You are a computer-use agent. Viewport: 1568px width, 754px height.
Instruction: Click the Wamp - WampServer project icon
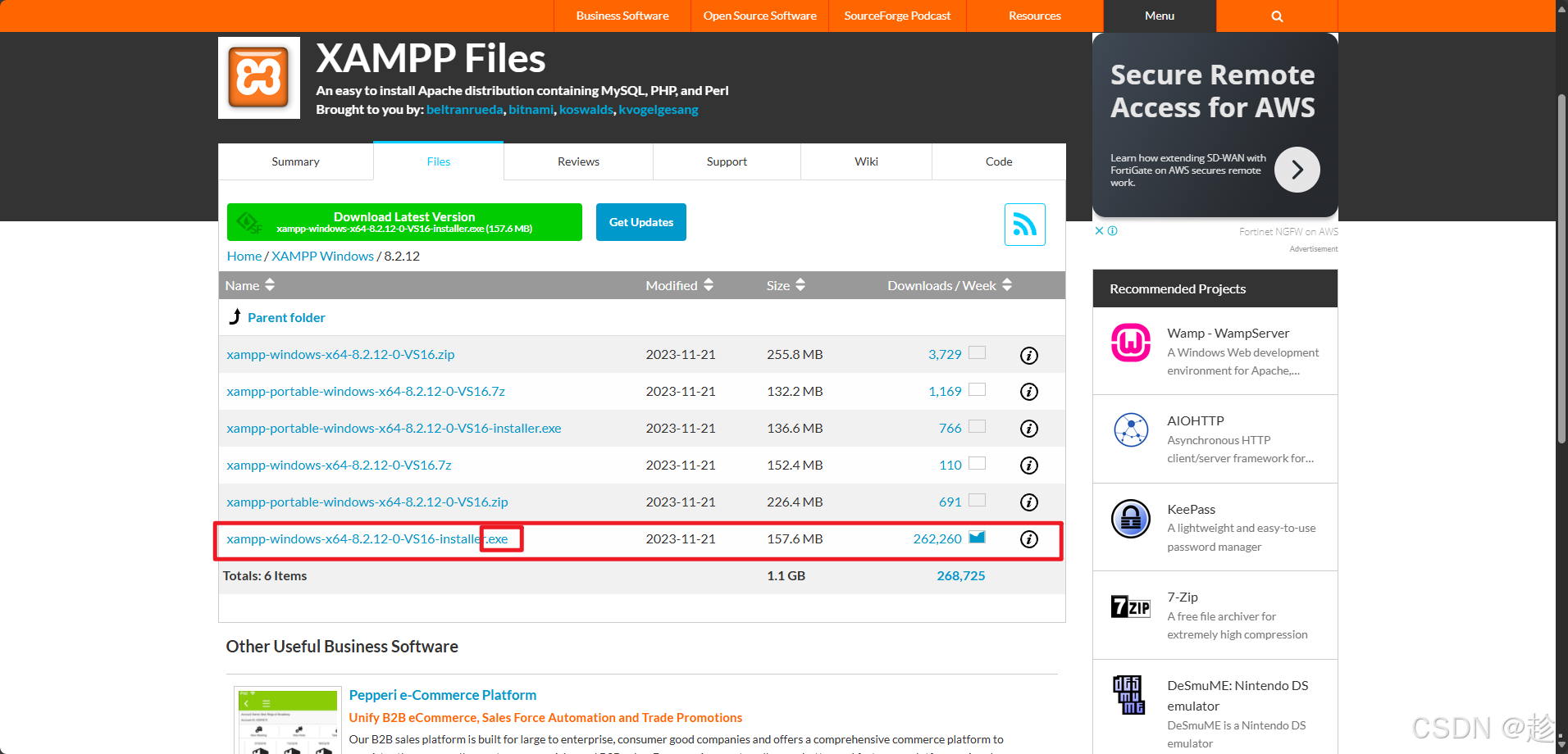pos(1131,343)
